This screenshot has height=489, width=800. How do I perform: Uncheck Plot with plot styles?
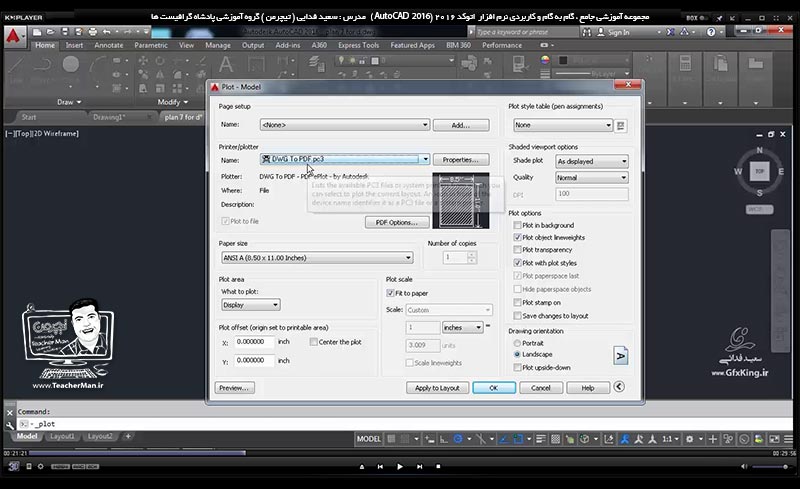pyautogui.click(x=517, y=263)
